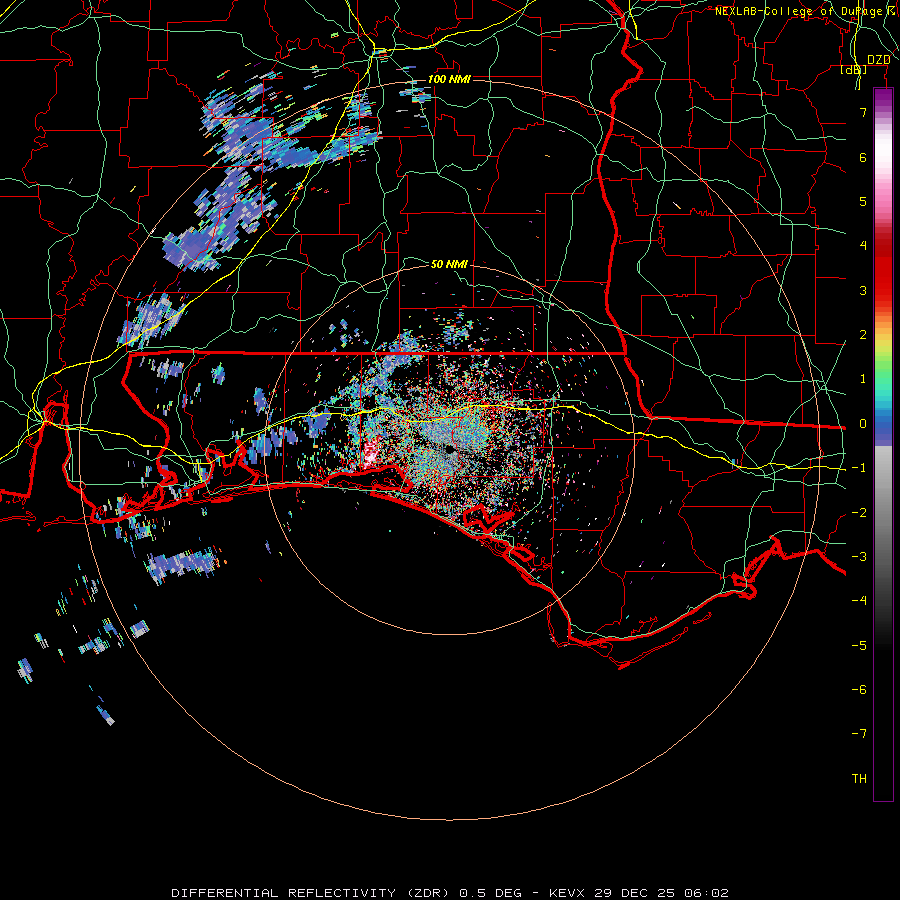Viewport: 900px width, 900px height.
Task: Click the 6 dB scale tick label
Action: [x=863, y=157]
